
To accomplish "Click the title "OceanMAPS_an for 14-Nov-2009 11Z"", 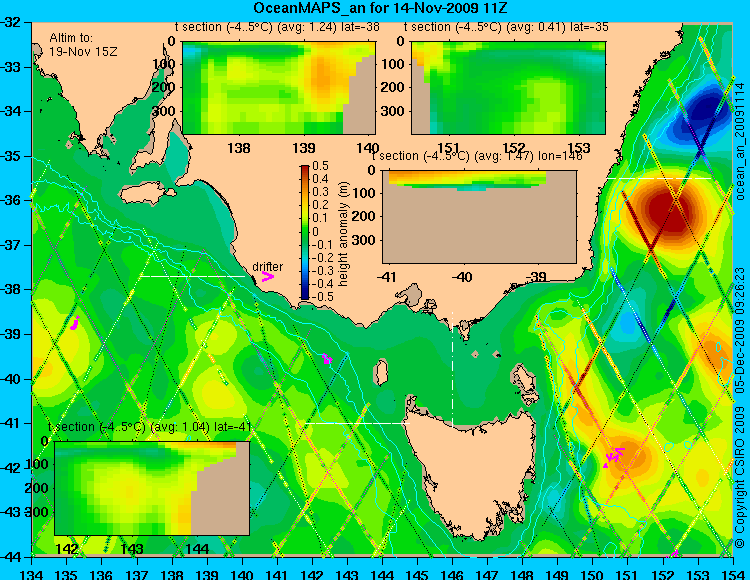I will coord(380,8).
